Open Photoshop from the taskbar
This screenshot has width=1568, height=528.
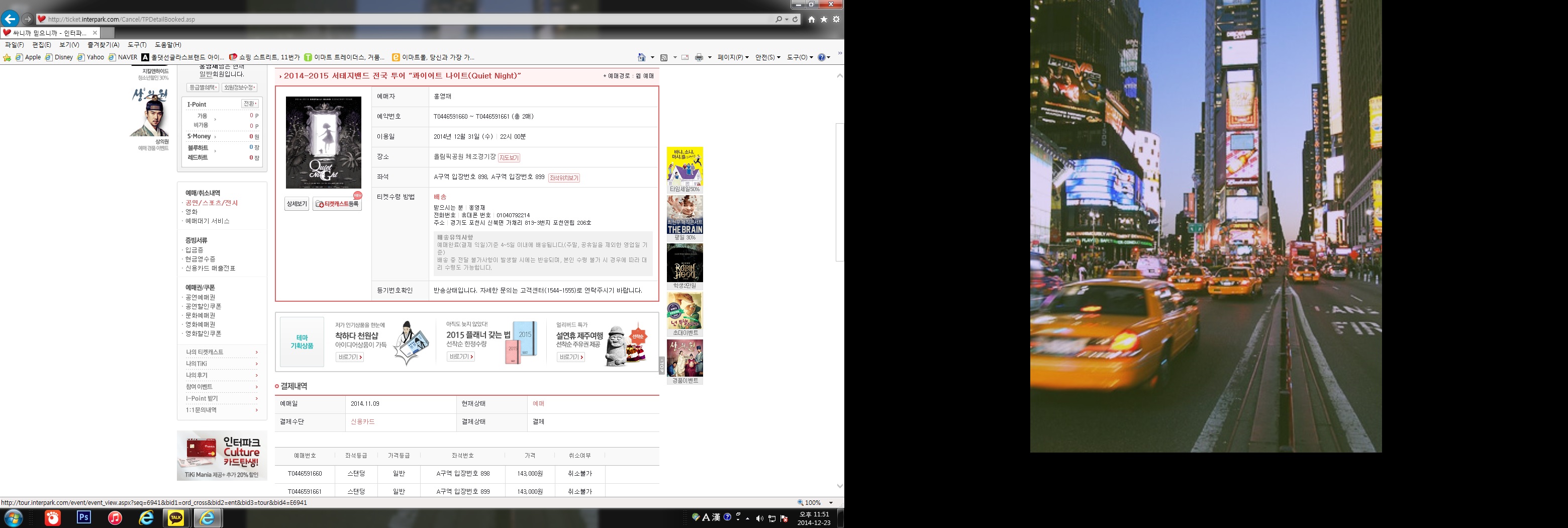pos(84,517)
